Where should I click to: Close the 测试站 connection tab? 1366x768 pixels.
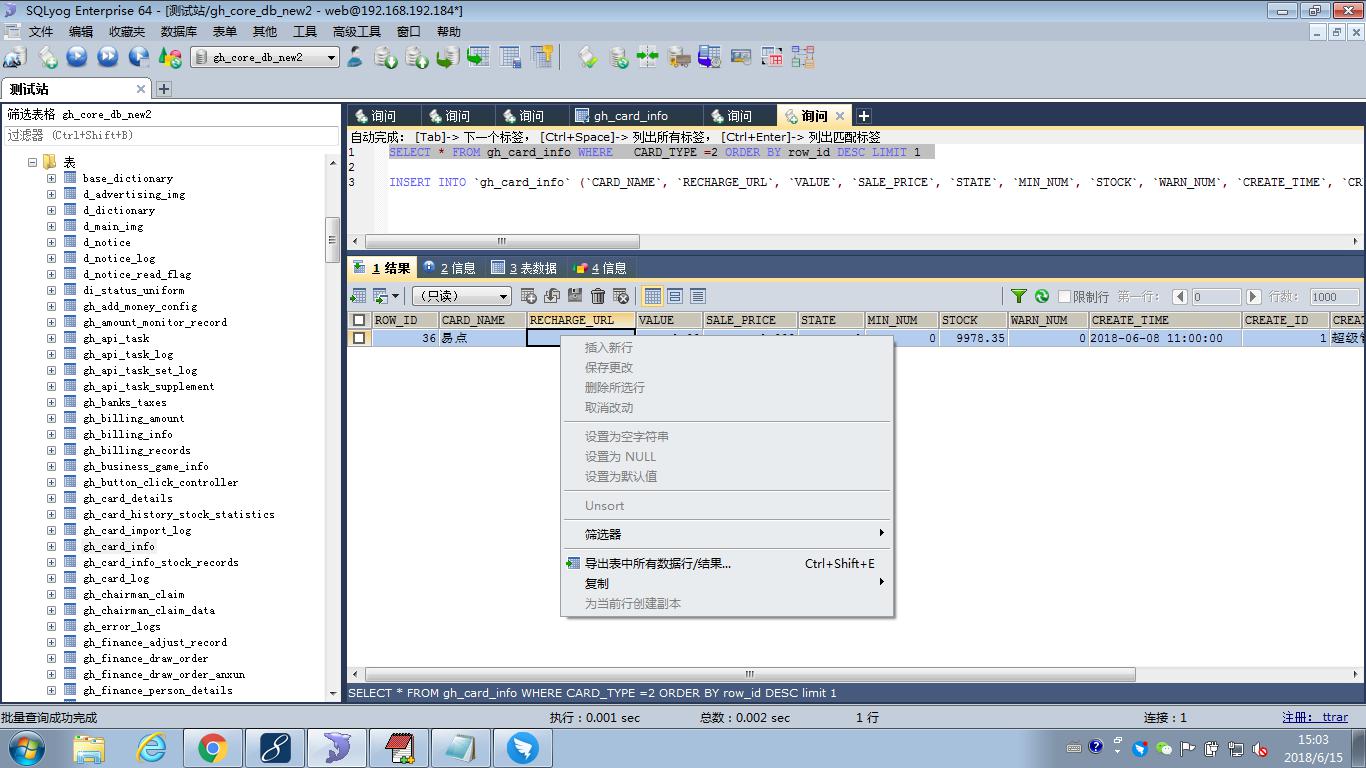(142, 89)
